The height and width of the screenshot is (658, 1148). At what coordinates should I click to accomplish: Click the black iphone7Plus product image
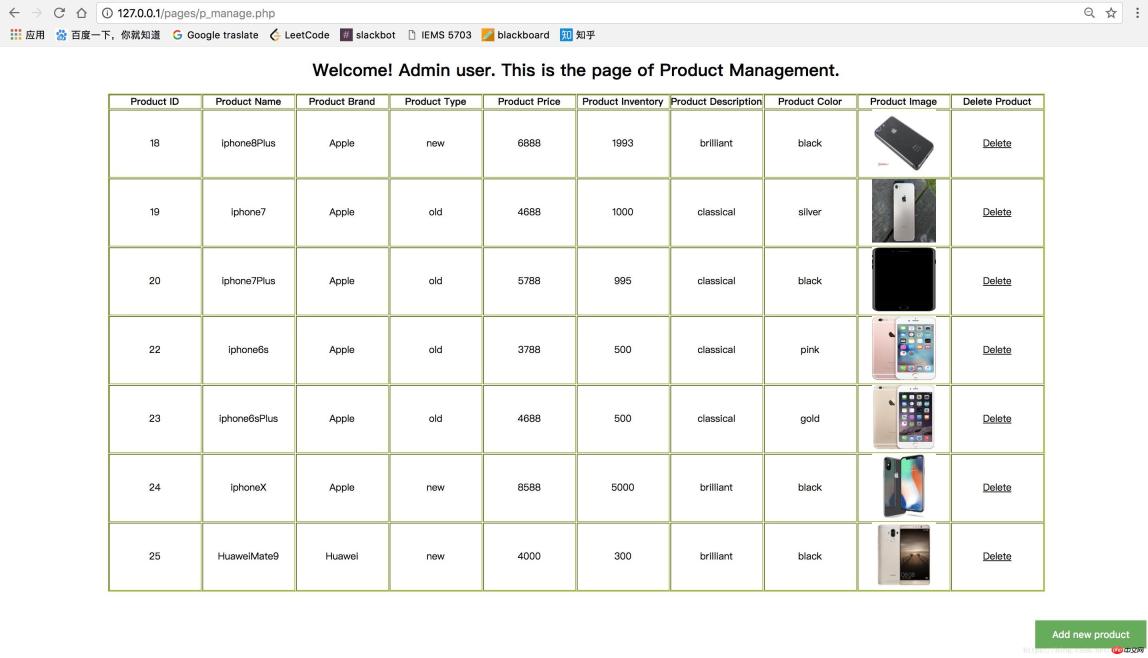click(x=903, y=280)
